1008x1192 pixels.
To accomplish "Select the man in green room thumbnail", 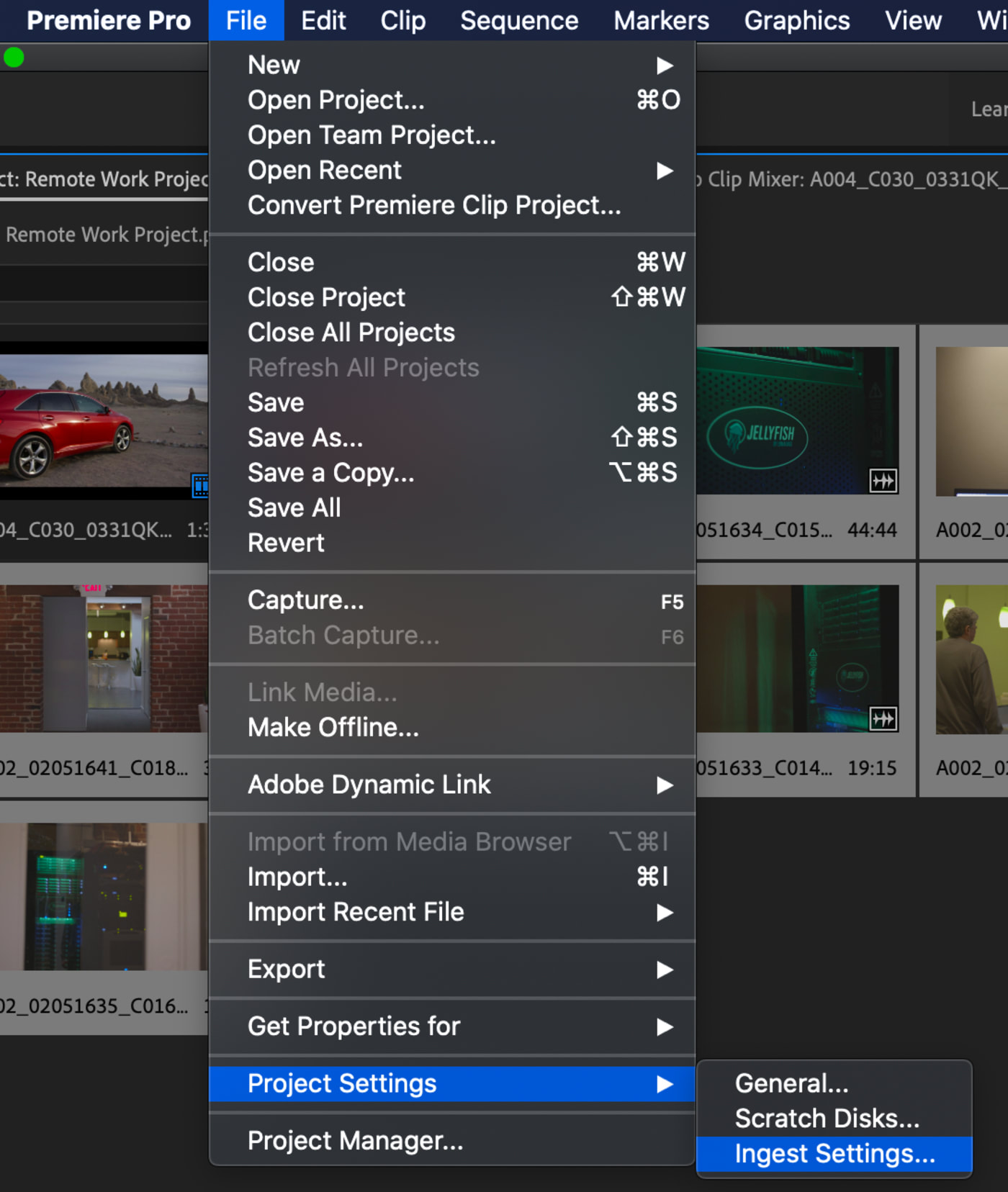I will (972, 659).
